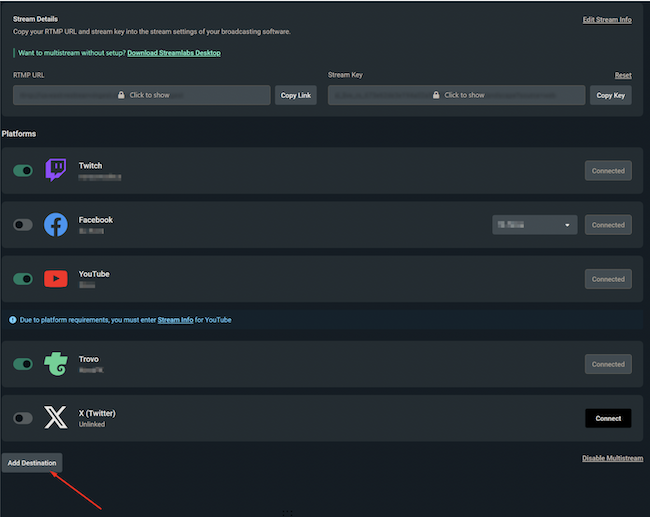Click the YouTube logo icon
The height and width of the screenshot is (517, 650).
click(x=56, y=279)
